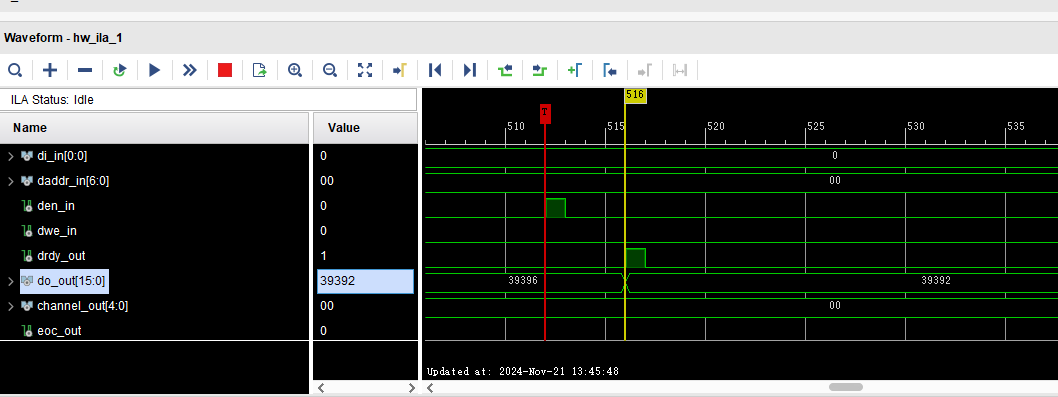1058x397 pixels.
Task: Expand the di_in[0:0] bus
Action: 10,156
